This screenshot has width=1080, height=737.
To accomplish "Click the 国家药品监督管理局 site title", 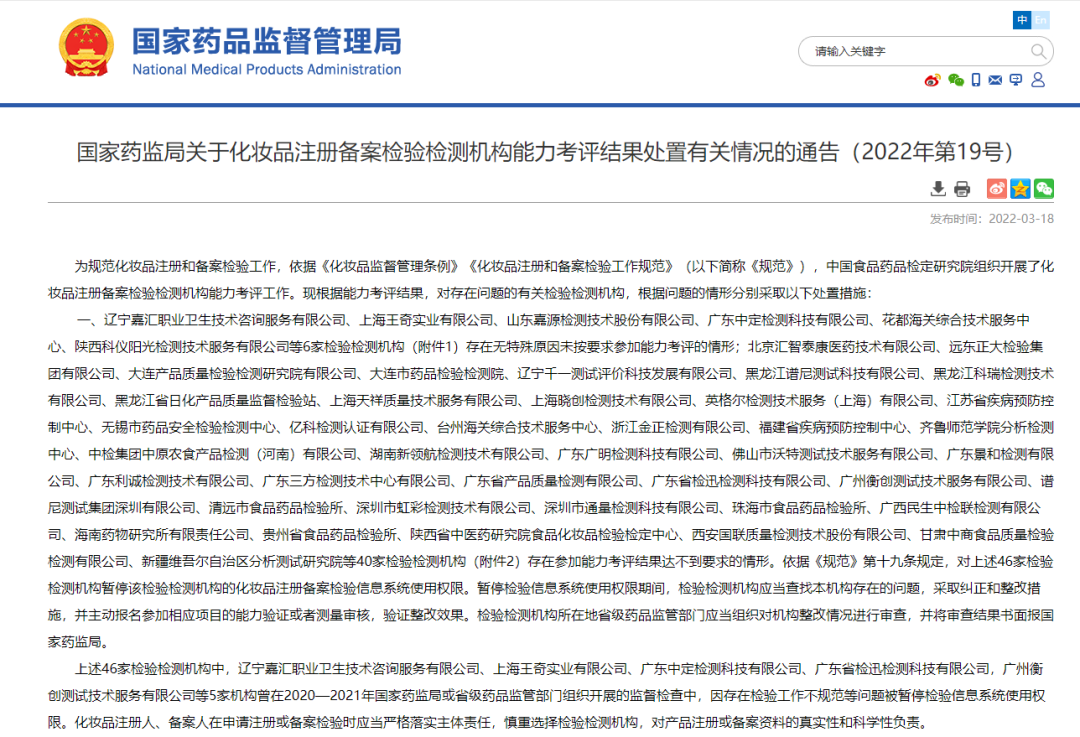I will coord(267,41).
